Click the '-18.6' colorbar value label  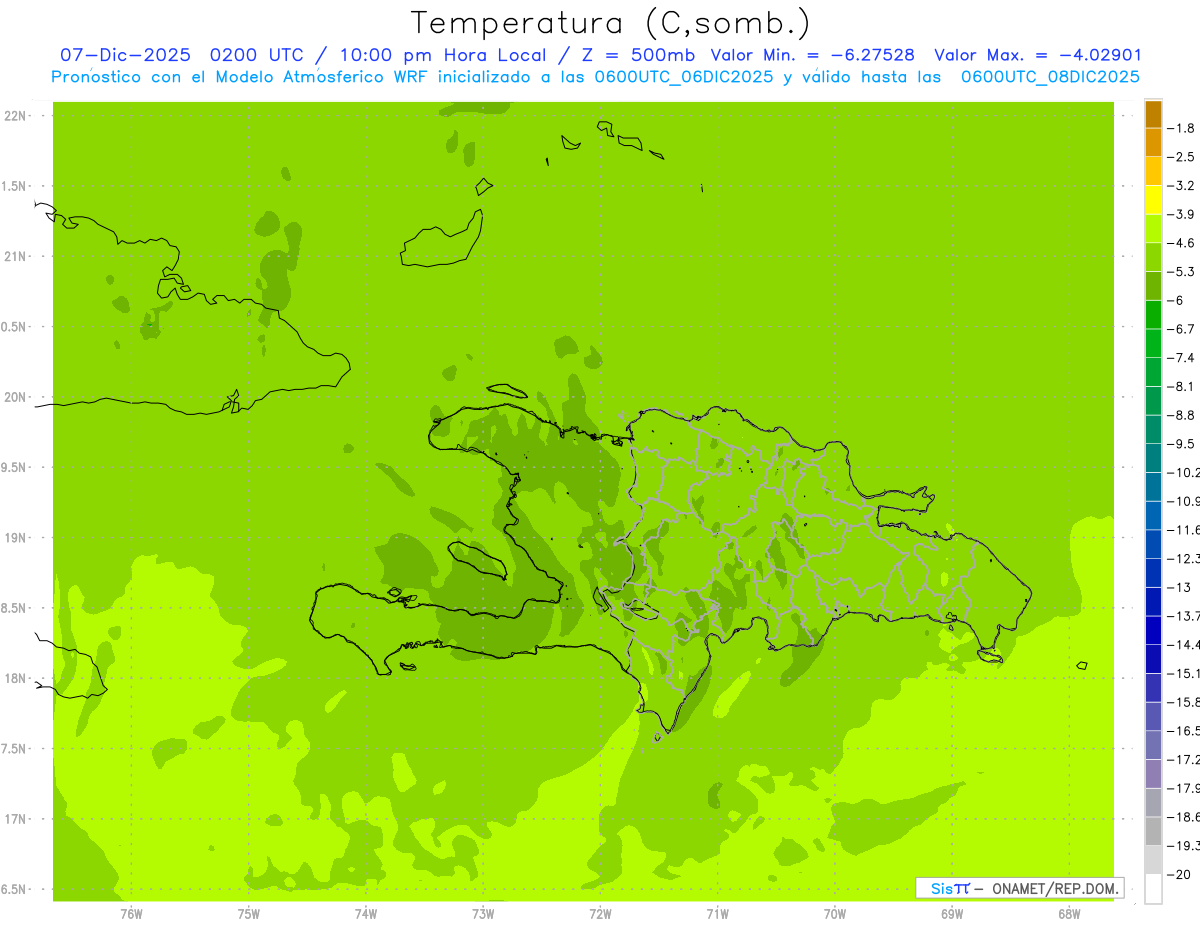click(1184, 817)
